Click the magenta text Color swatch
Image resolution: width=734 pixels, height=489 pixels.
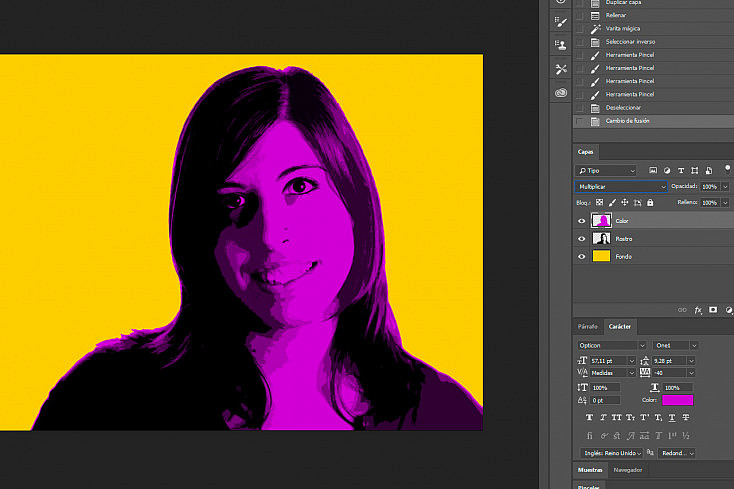(x=678, y=400)
